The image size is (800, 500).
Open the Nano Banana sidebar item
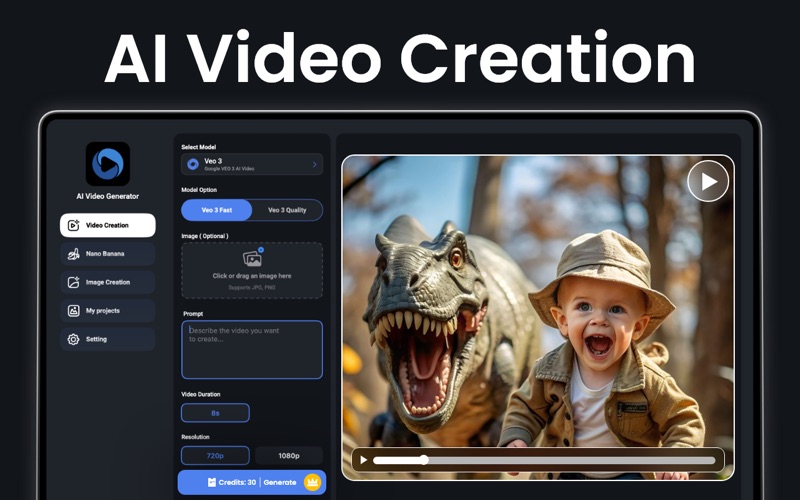pyautogui.click(x=108, y=254)
